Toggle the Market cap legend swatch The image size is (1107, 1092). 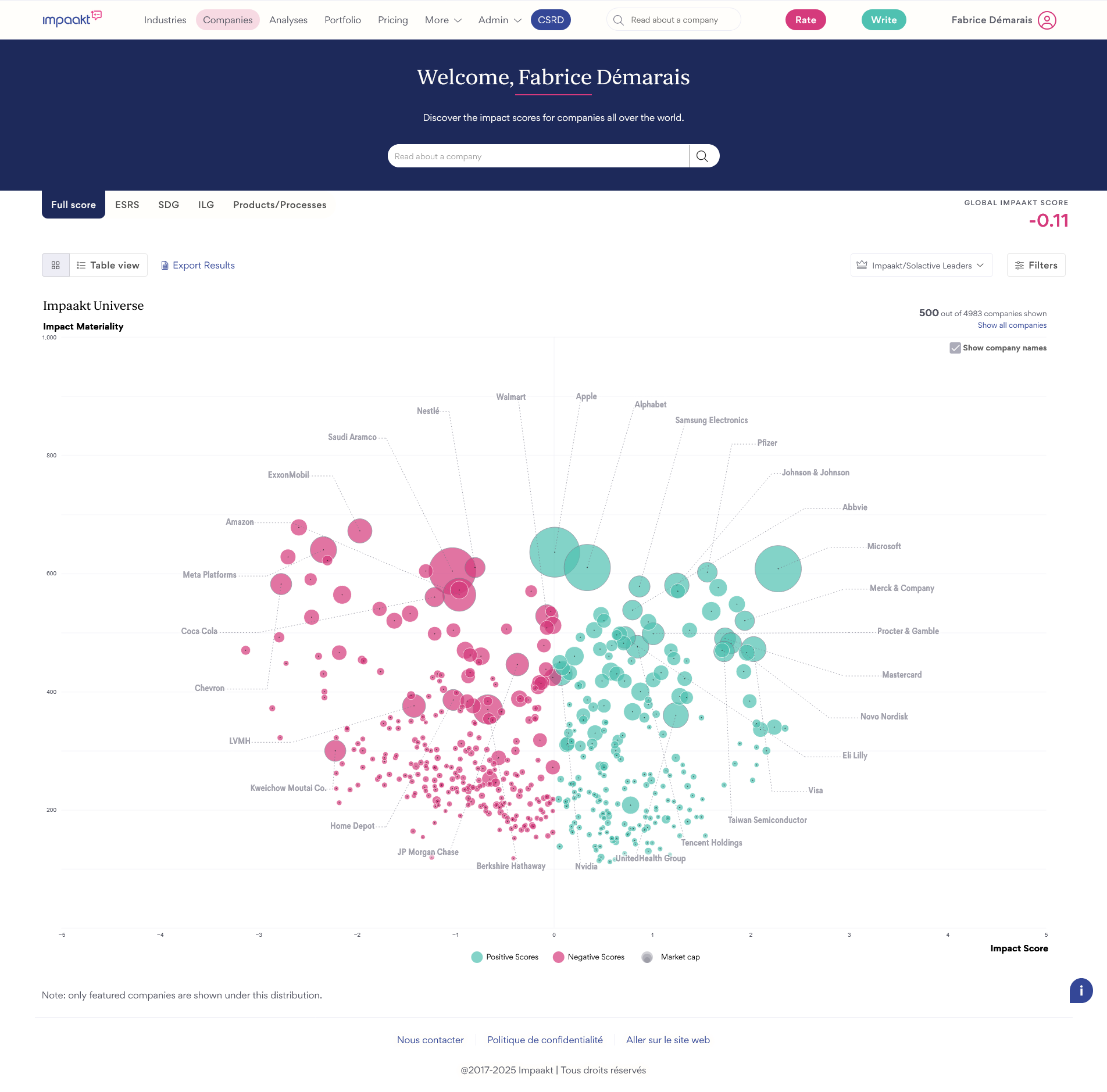click(647, 957)
